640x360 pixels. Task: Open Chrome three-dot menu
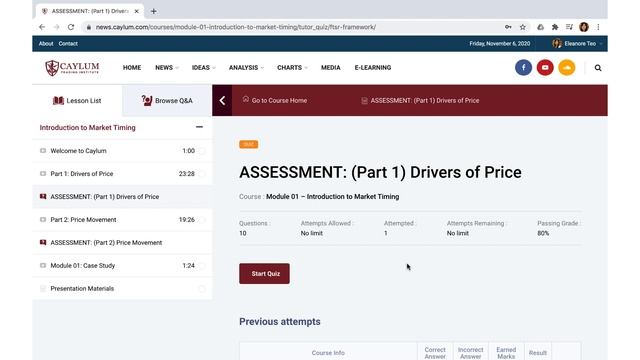point(598,27)
